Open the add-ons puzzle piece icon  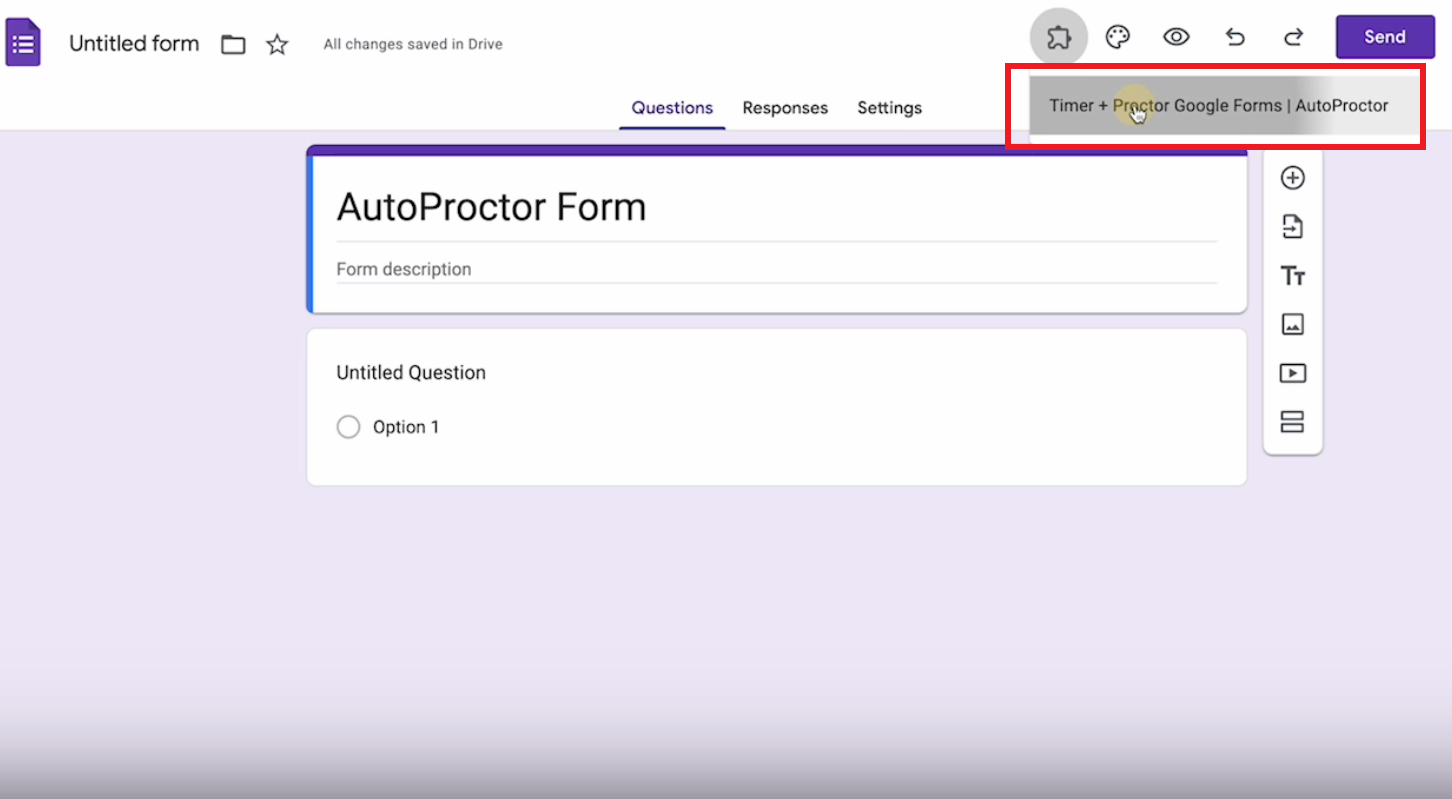click(x=1058, y=38)
